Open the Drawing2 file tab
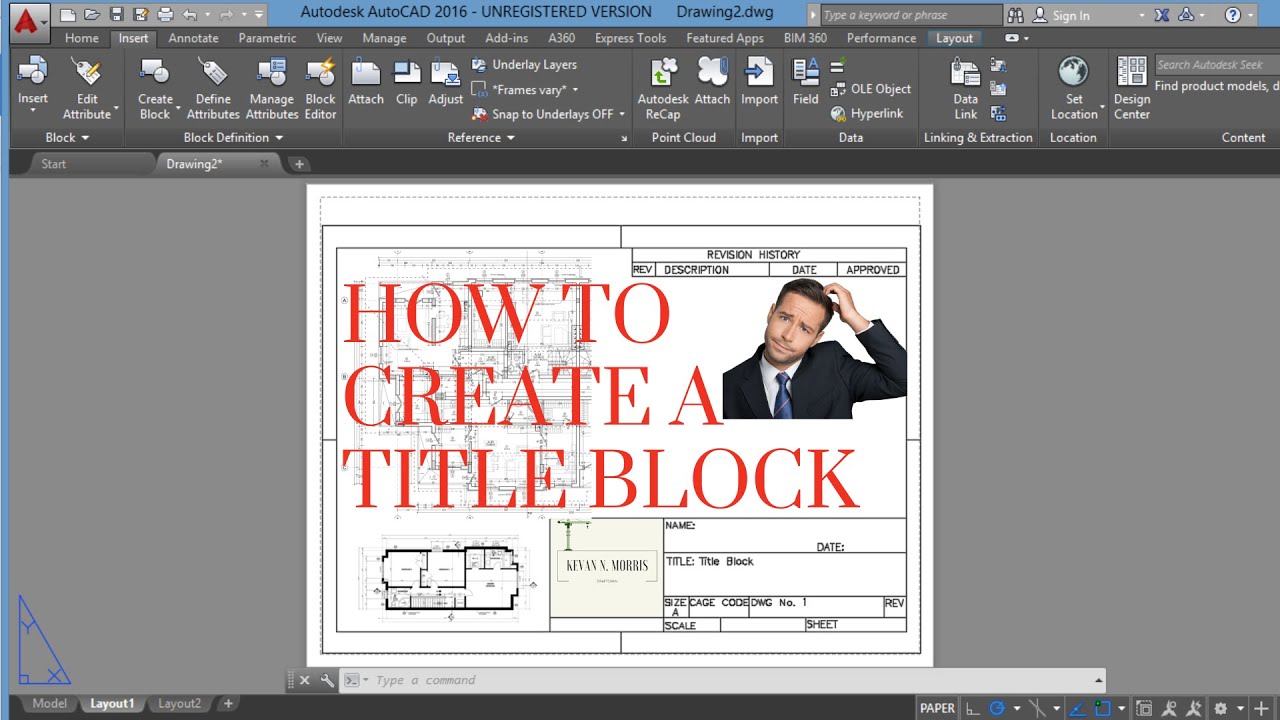This screenshot has width=1280, height=720. click(216, 164)
